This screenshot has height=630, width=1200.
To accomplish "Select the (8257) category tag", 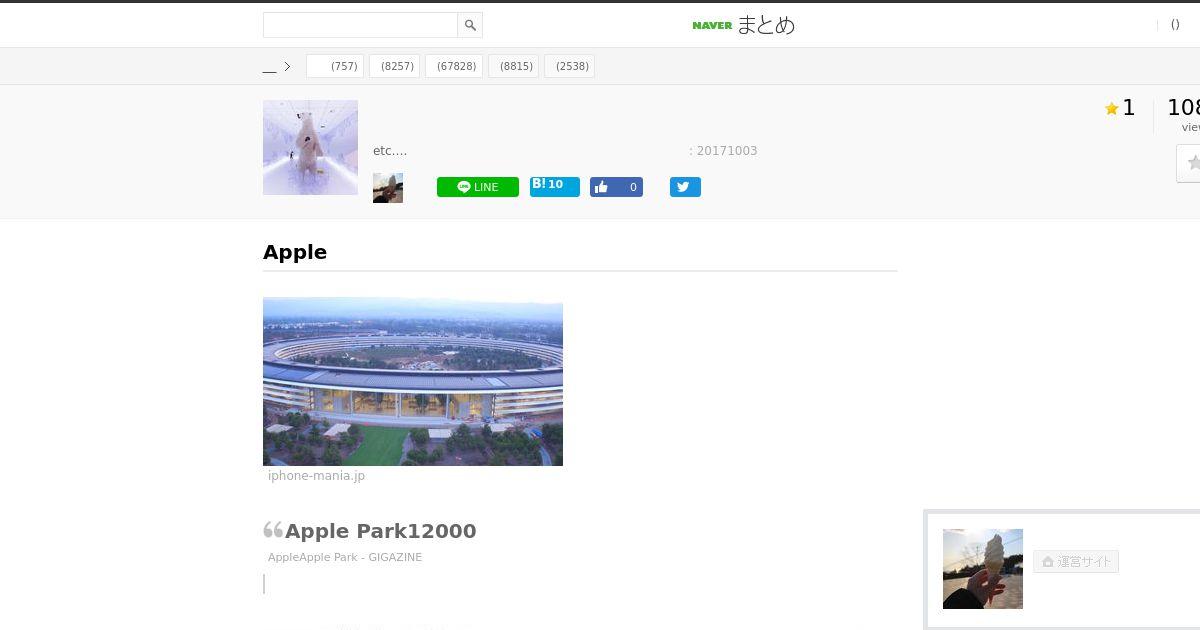I will pyautogui.click(x=394, y=66).
